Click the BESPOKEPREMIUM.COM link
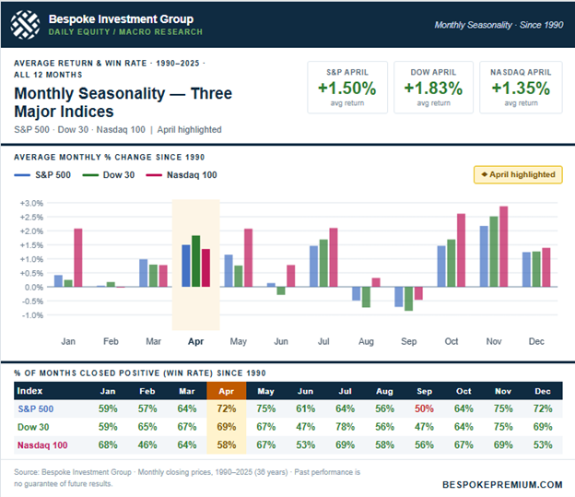The image size is (575, 497). pos(502,485)
